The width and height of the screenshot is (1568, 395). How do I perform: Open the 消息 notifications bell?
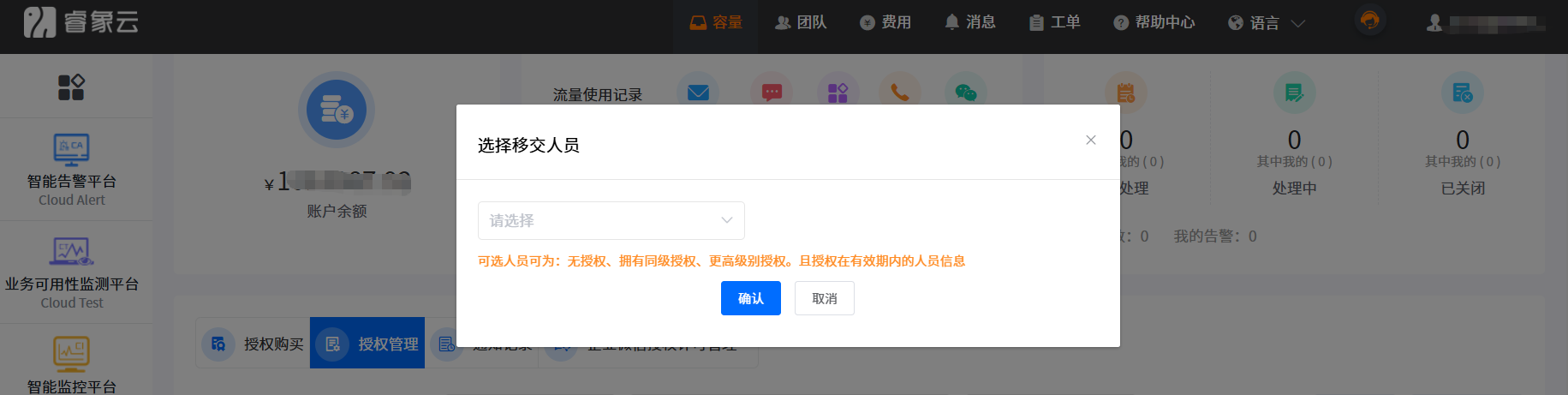[x=969, y=23]
